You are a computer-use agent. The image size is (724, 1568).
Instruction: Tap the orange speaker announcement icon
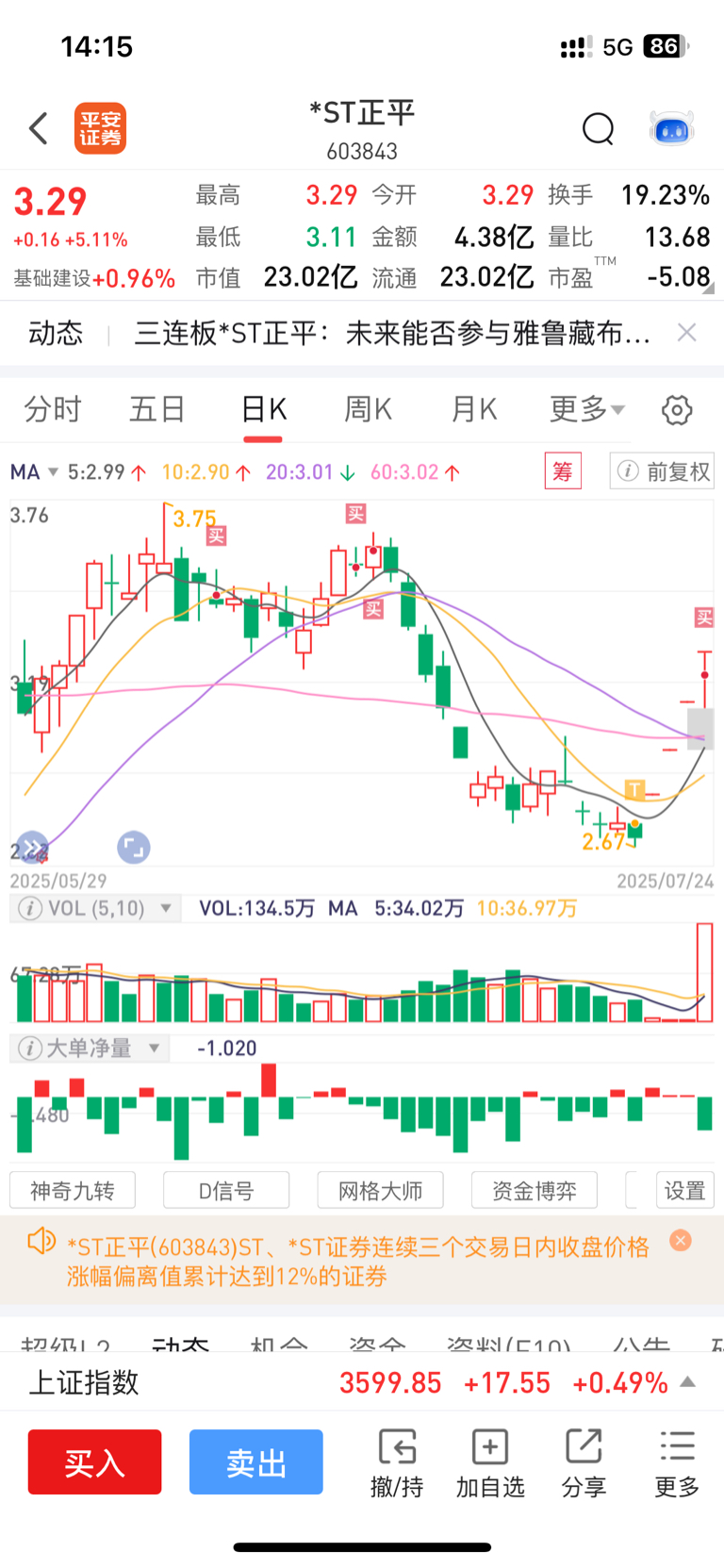41,1241
